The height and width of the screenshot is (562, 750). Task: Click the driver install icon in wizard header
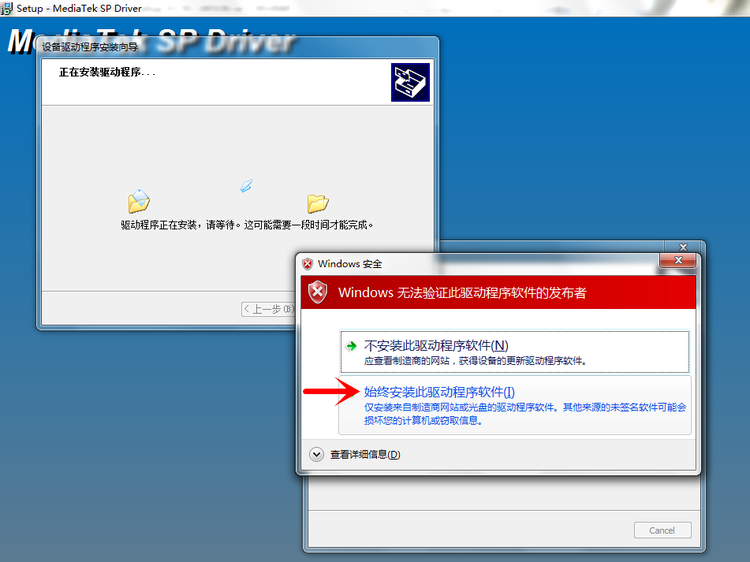coord(410,82)
